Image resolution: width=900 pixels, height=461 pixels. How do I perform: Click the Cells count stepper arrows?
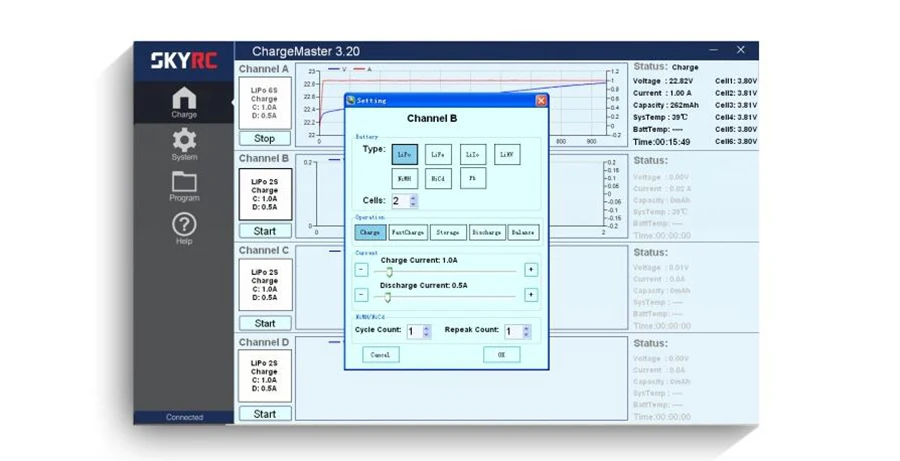click(413, 201)
